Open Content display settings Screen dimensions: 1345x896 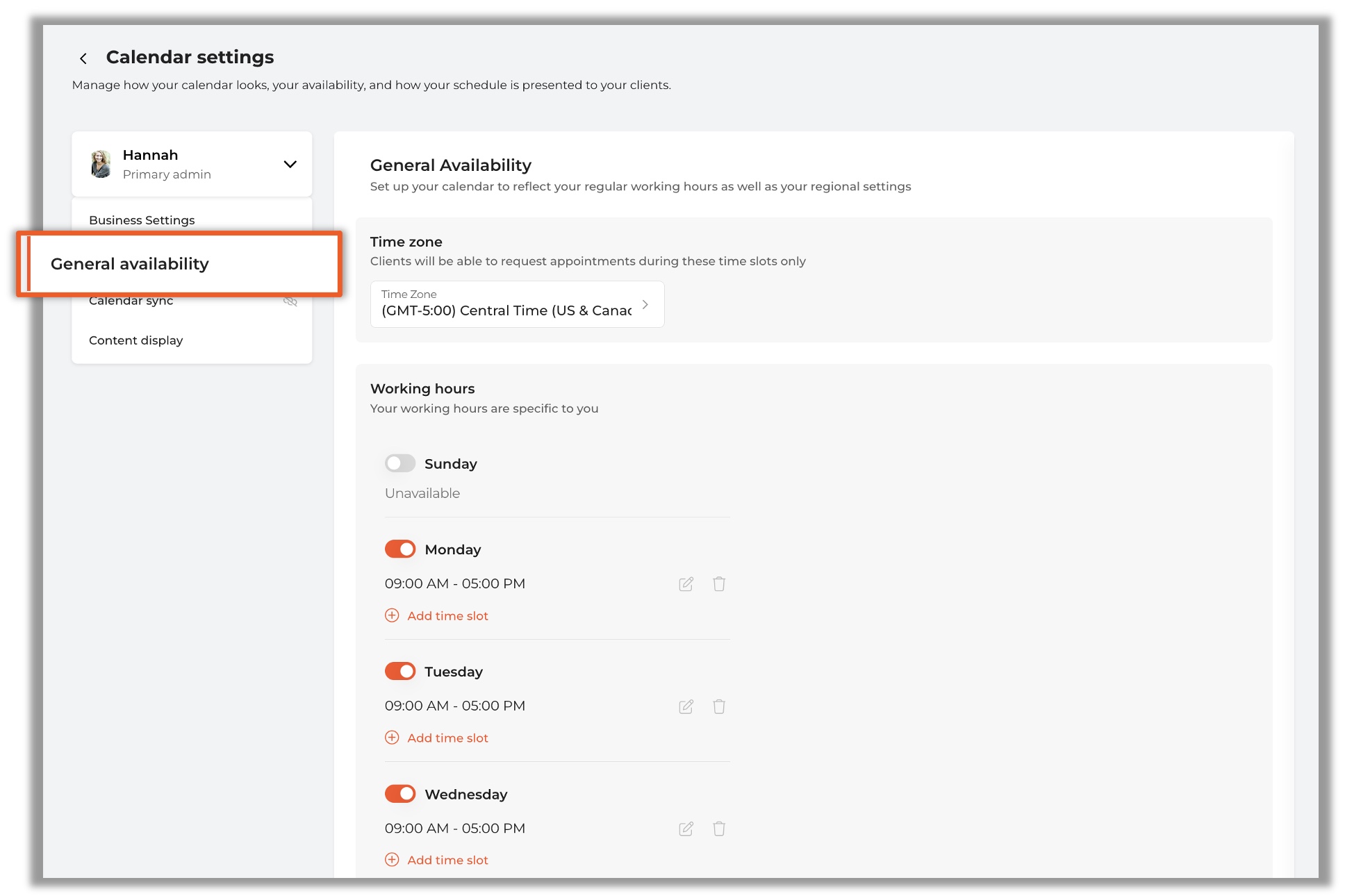pos(136,340)
